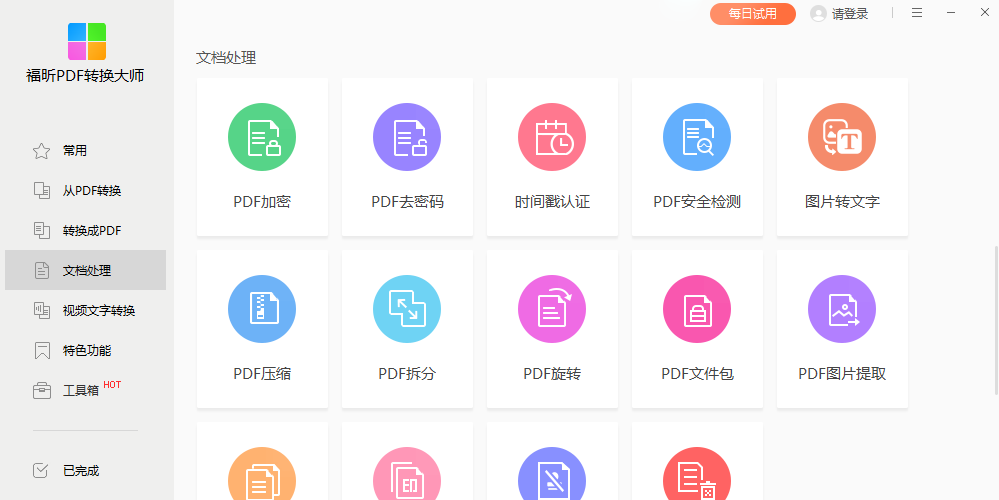Minimize the application window
Image resolution: width=999 pixels, height=500 pixels.
[x=951, y=13]
